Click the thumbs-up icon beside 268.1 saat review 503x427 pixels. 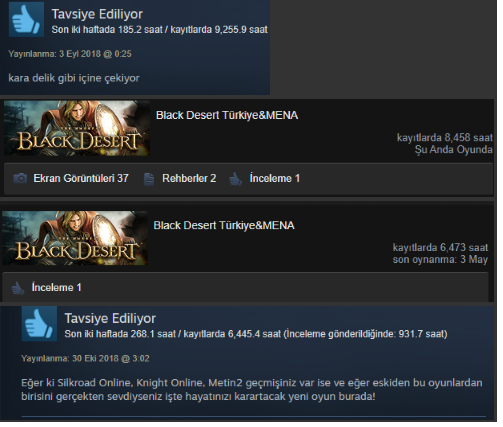[39, 324]
